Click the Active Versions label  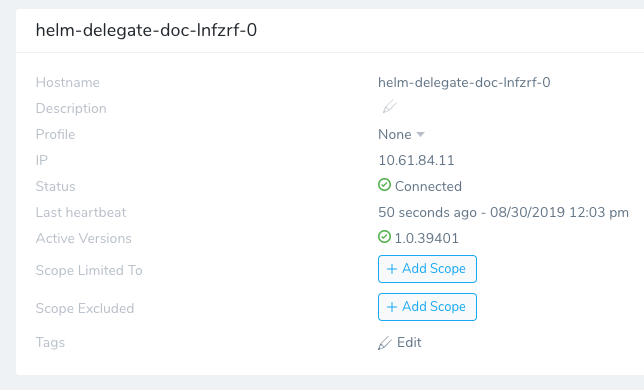(x=84, y=239)
